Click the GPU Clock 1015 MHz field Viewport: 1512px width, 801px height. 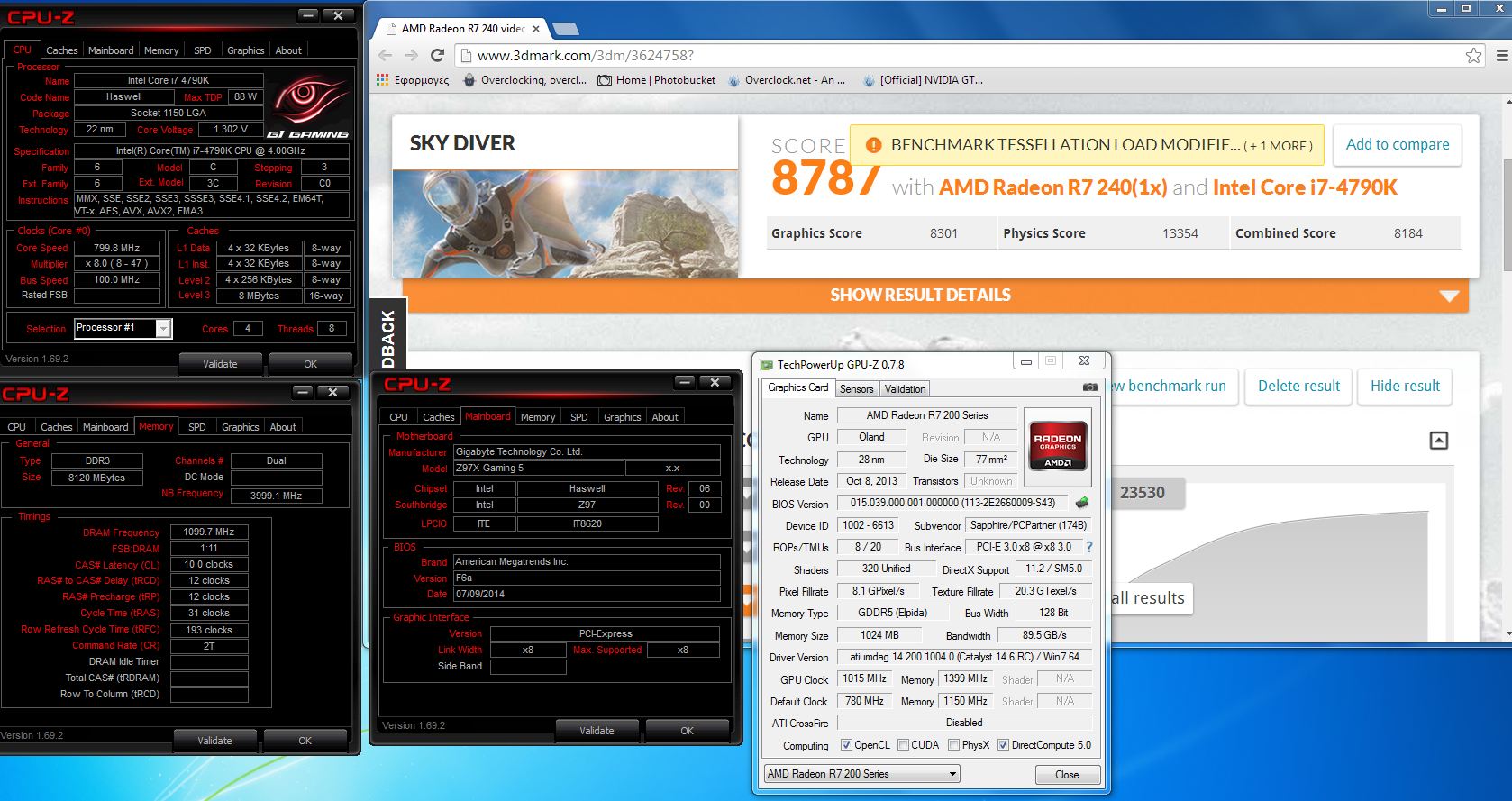tap(864, 679)
